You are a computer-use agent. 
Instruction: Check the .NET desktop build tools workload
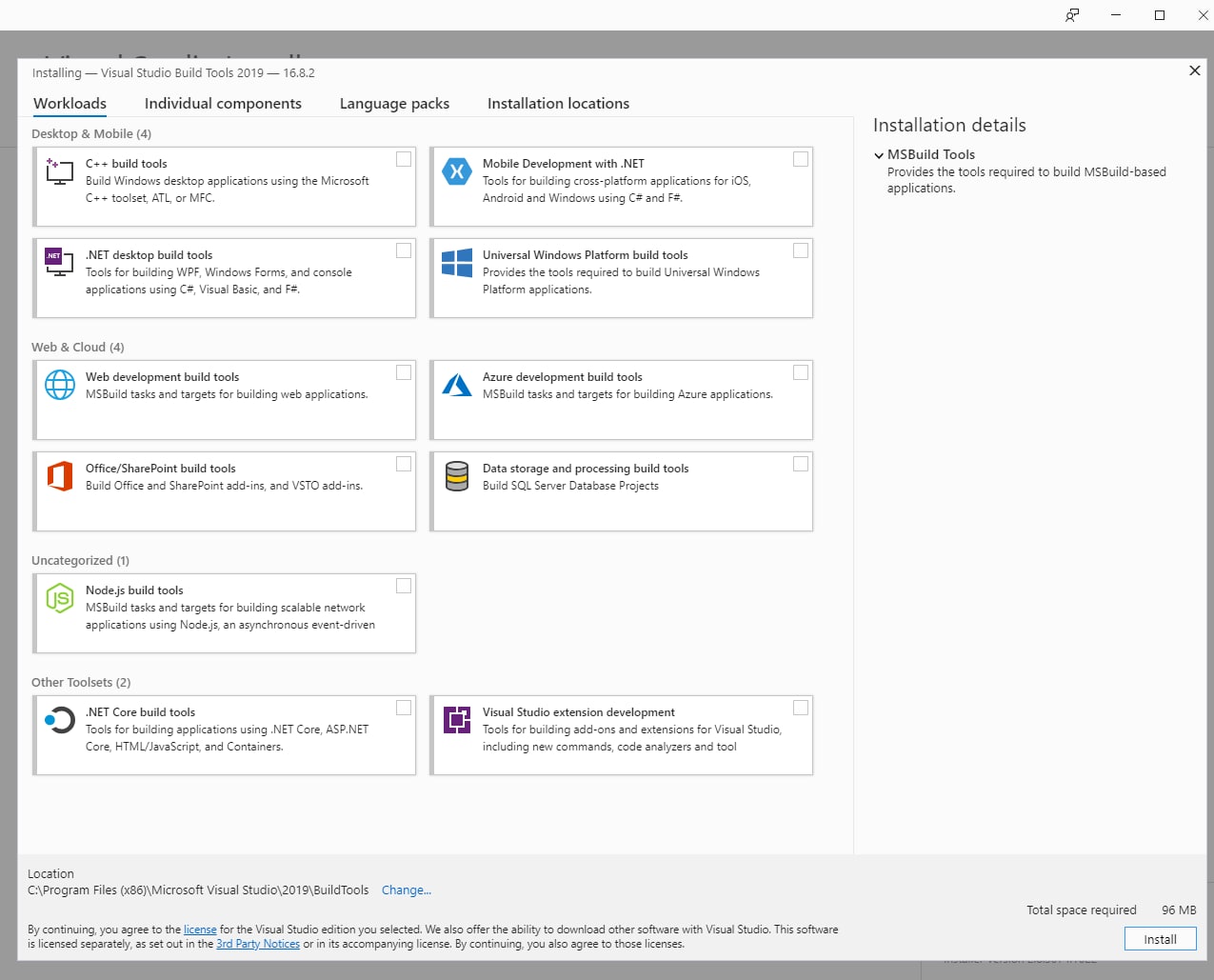404,250
